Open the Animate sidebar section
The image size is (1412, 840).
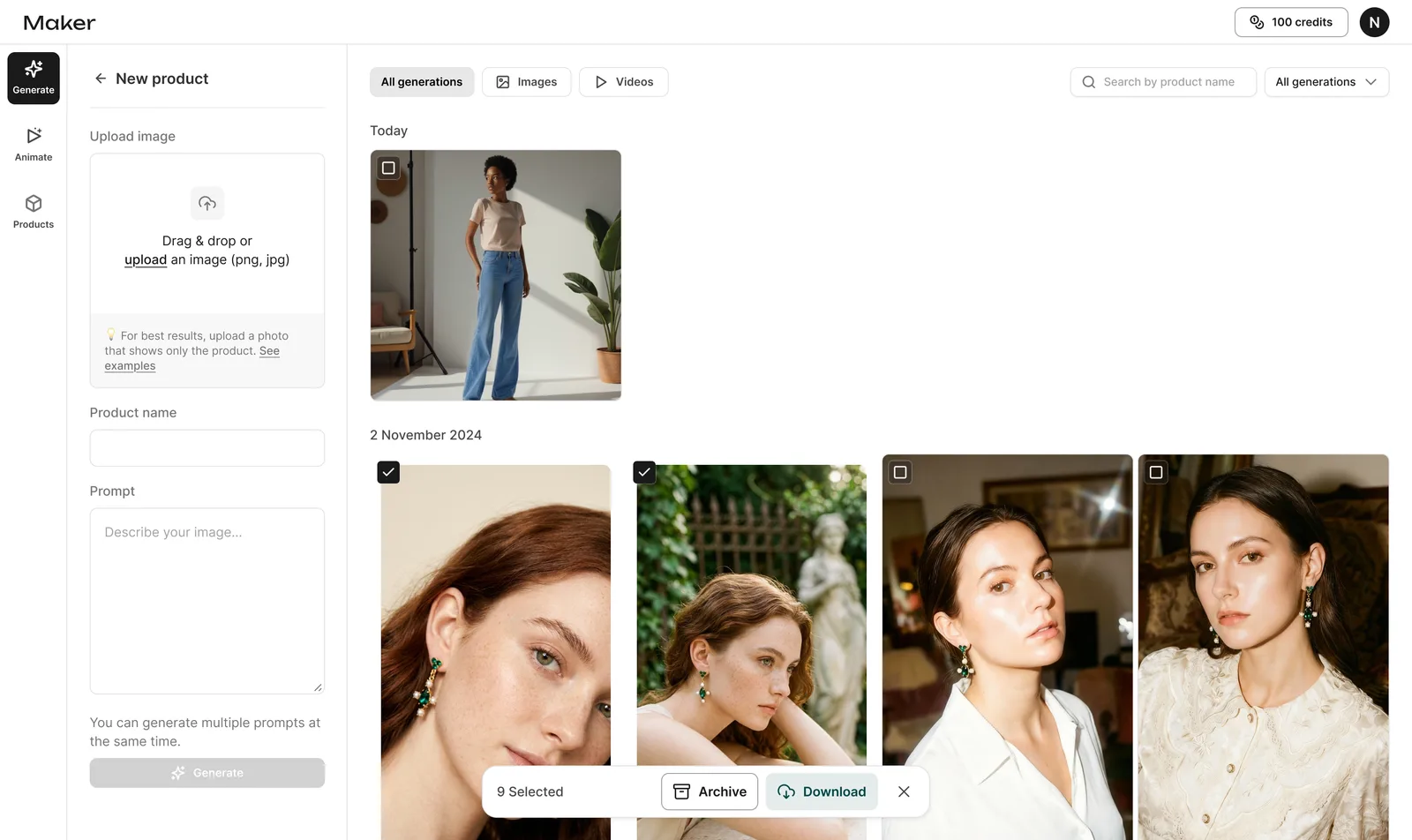pyautogui.click(x=34, y=145)
